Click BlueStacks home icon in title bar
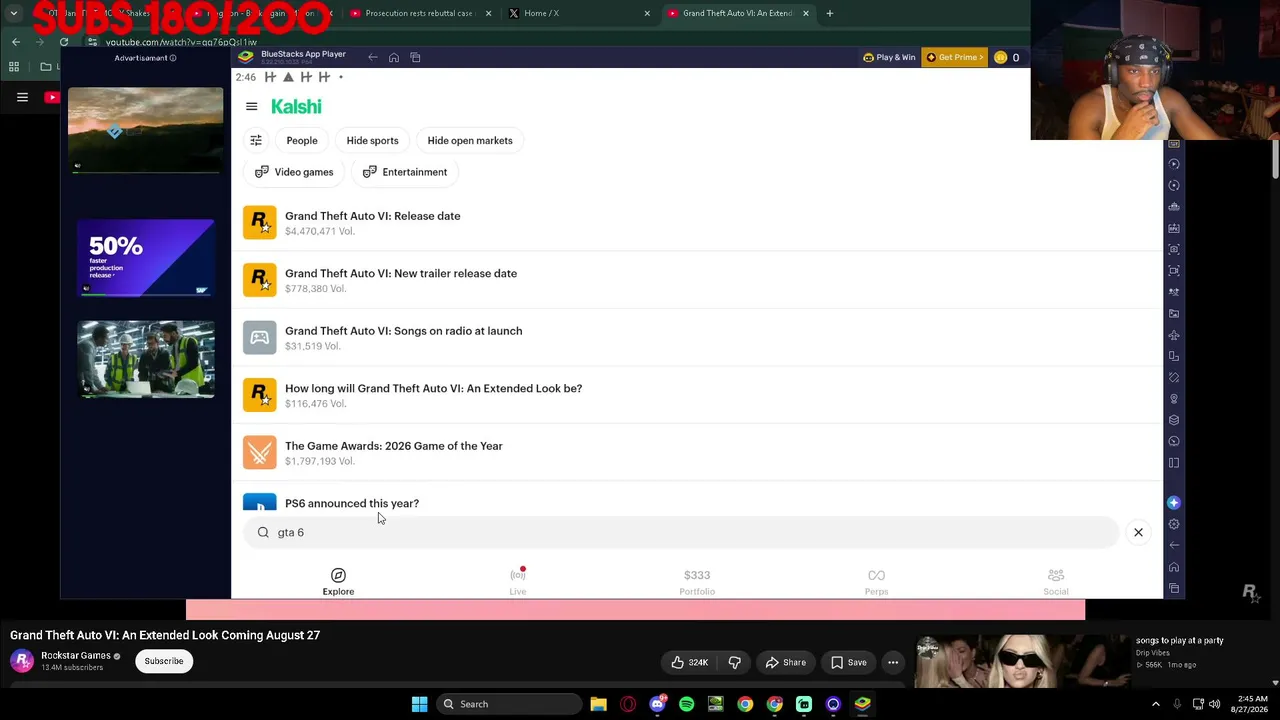The width and height of the screenshot is (1280, 720). pos(394,58)
